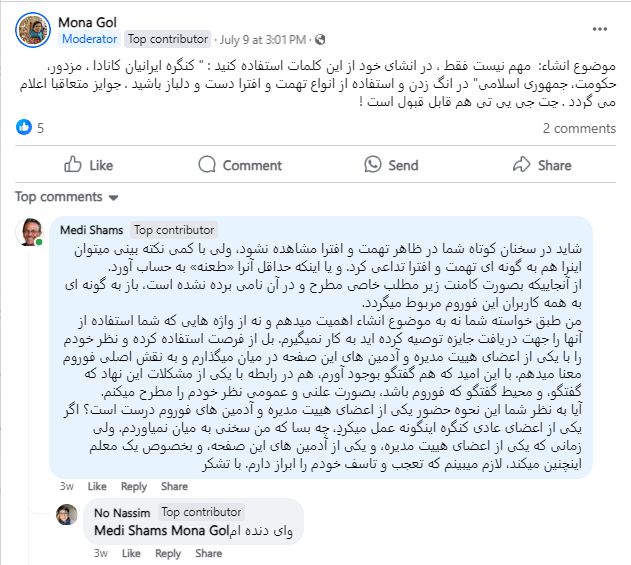Click Reply under Medi Shams' comment

click(x=133, y=486)
